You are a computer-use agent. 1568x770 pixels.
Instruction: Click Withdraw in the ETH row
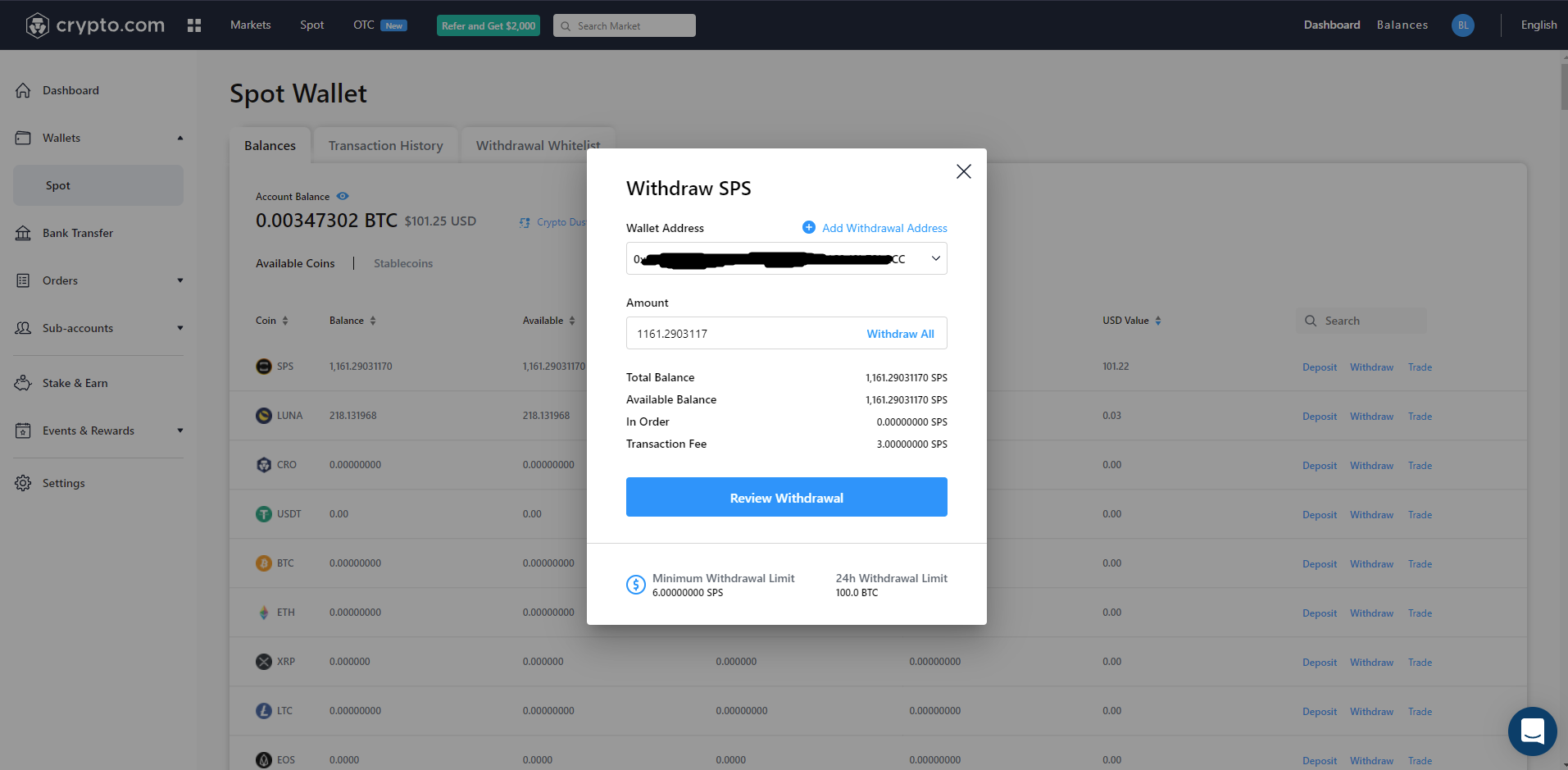coord(1371,613)
